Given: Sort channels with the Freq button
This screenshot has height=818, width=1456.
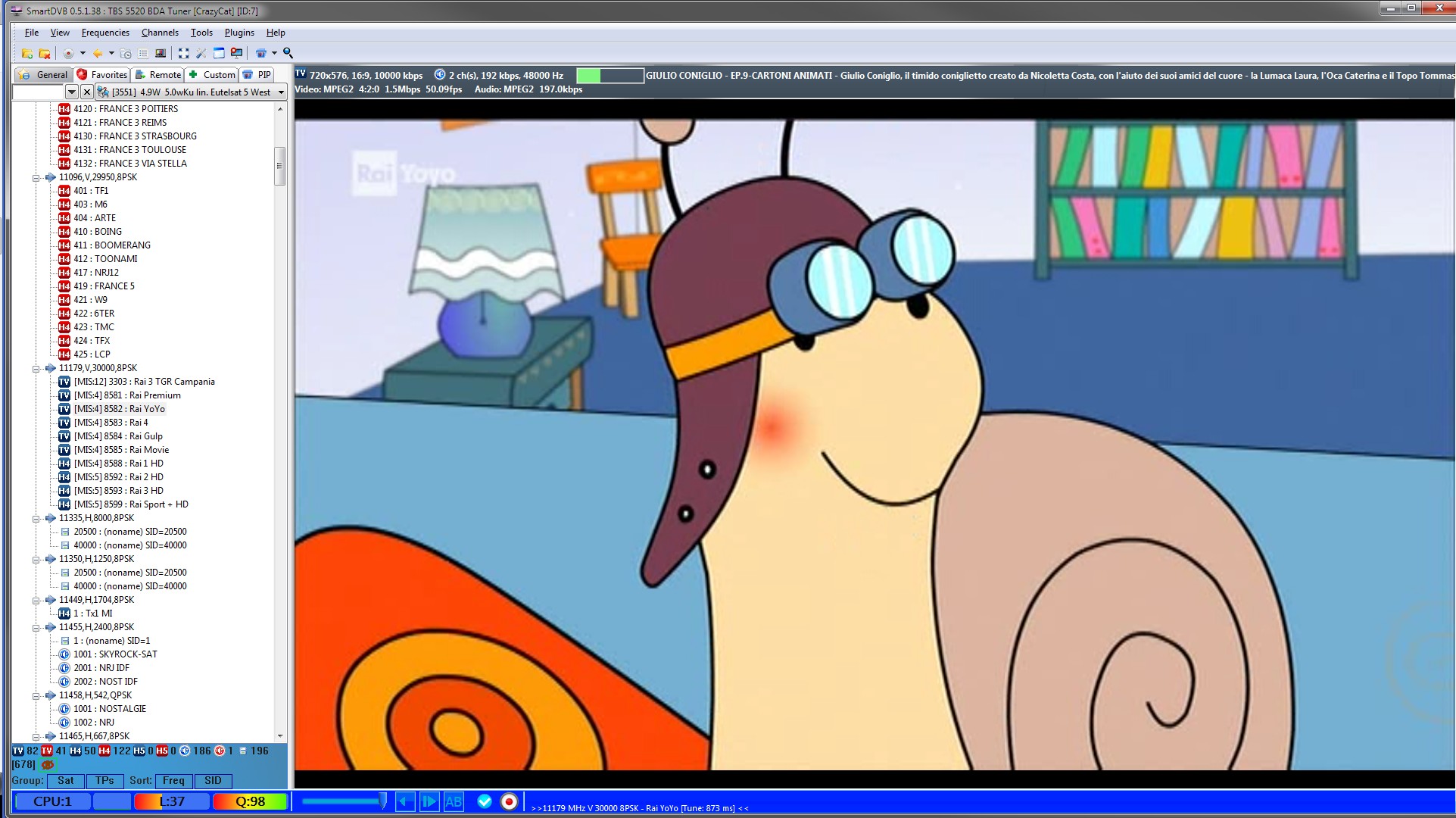Looking at the screenshot, I should point(173,780).
